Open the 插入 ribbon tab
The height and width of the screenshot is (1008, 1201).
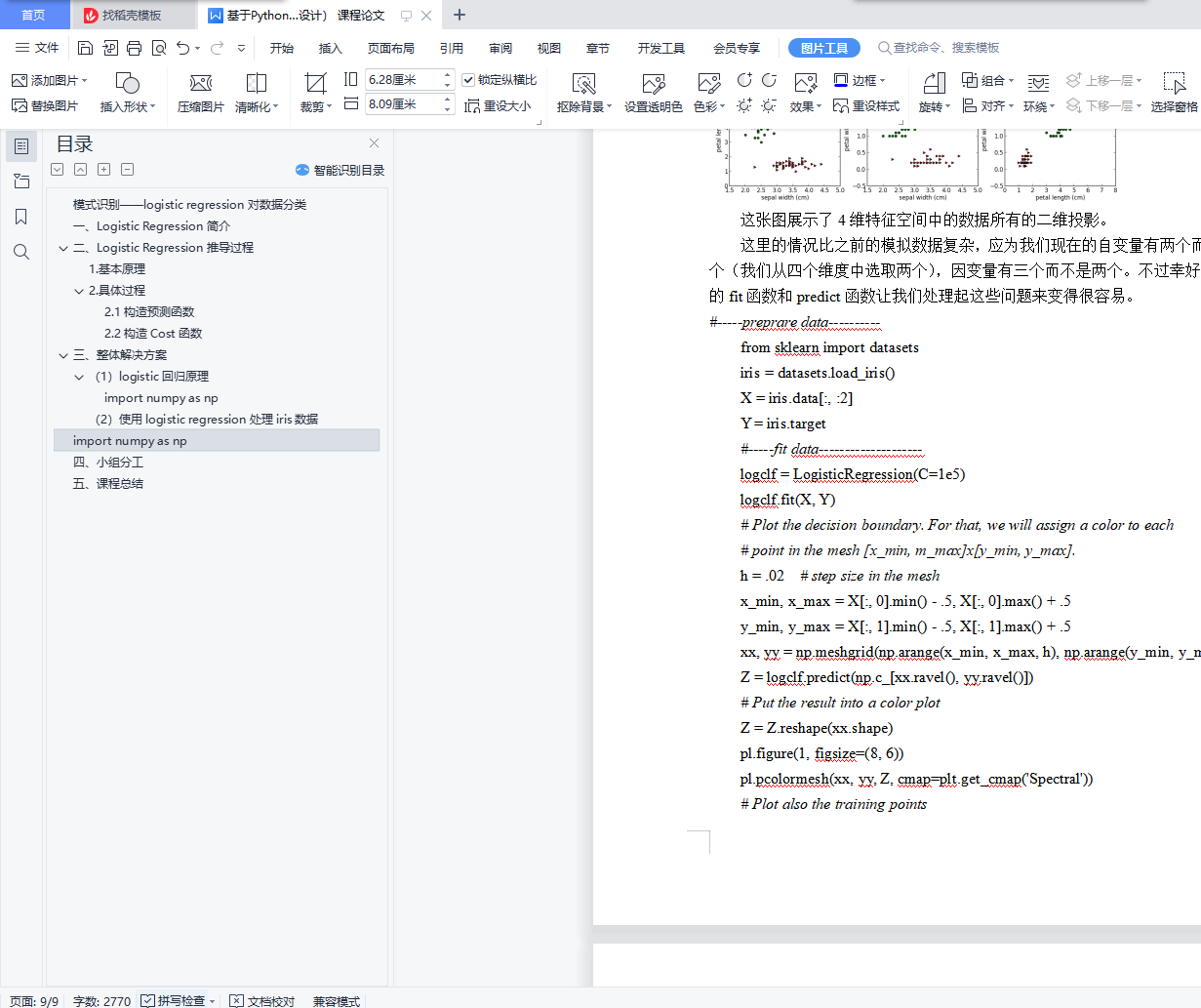point(331,48)
